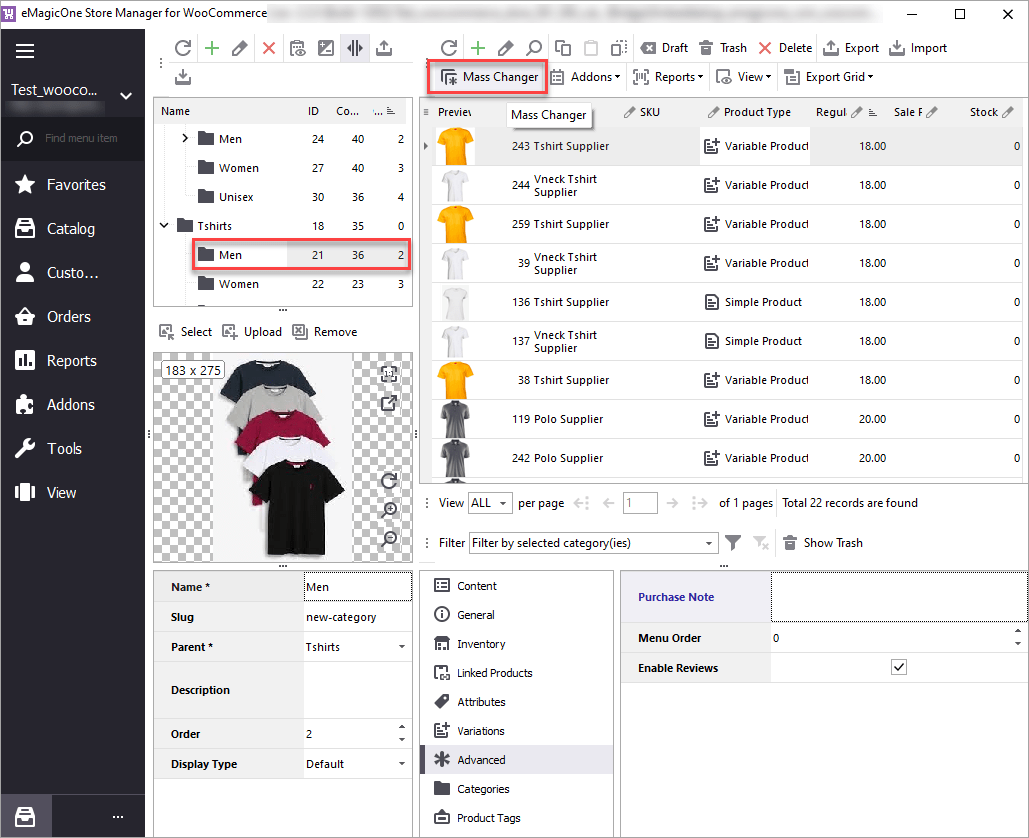Click the hamburger menu icon in sidebar
Image resolution: width=1029 pixels, height=838 pixels.
coord(25,51)
